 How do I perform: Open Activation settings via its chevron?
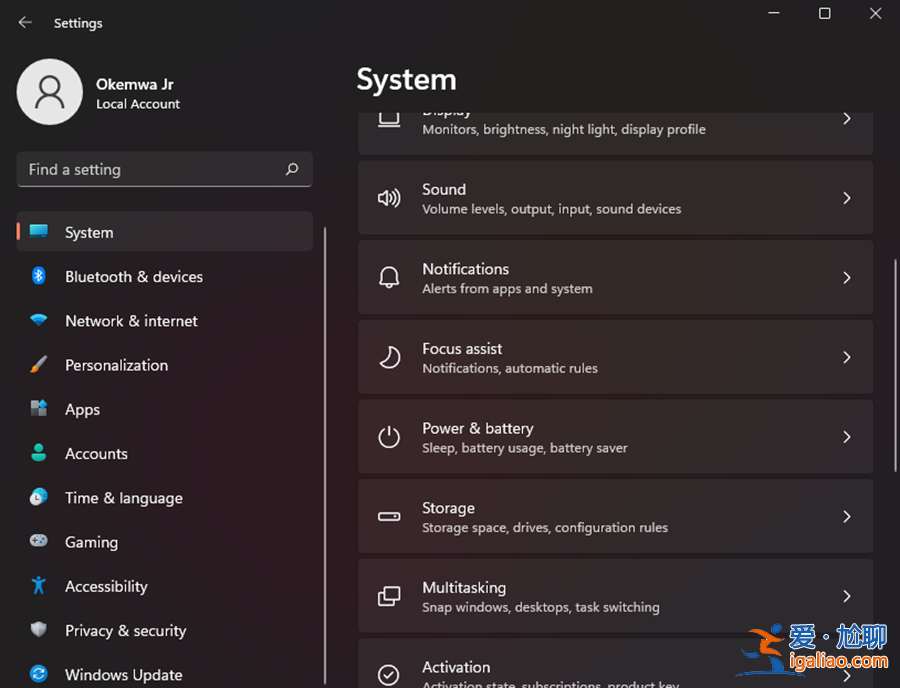point(846,674)
